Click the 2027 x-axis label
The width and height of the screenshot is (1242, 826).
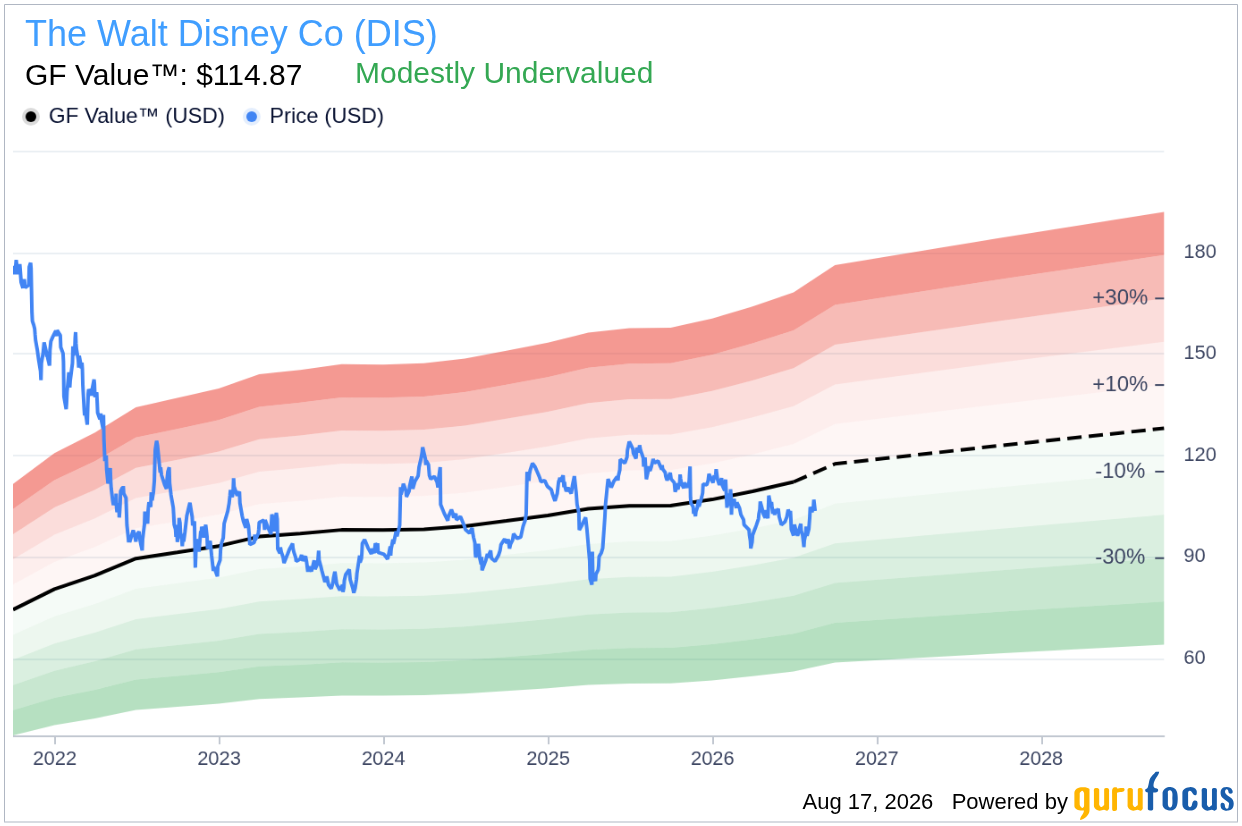pyautogui.click(x=877, y=759)
